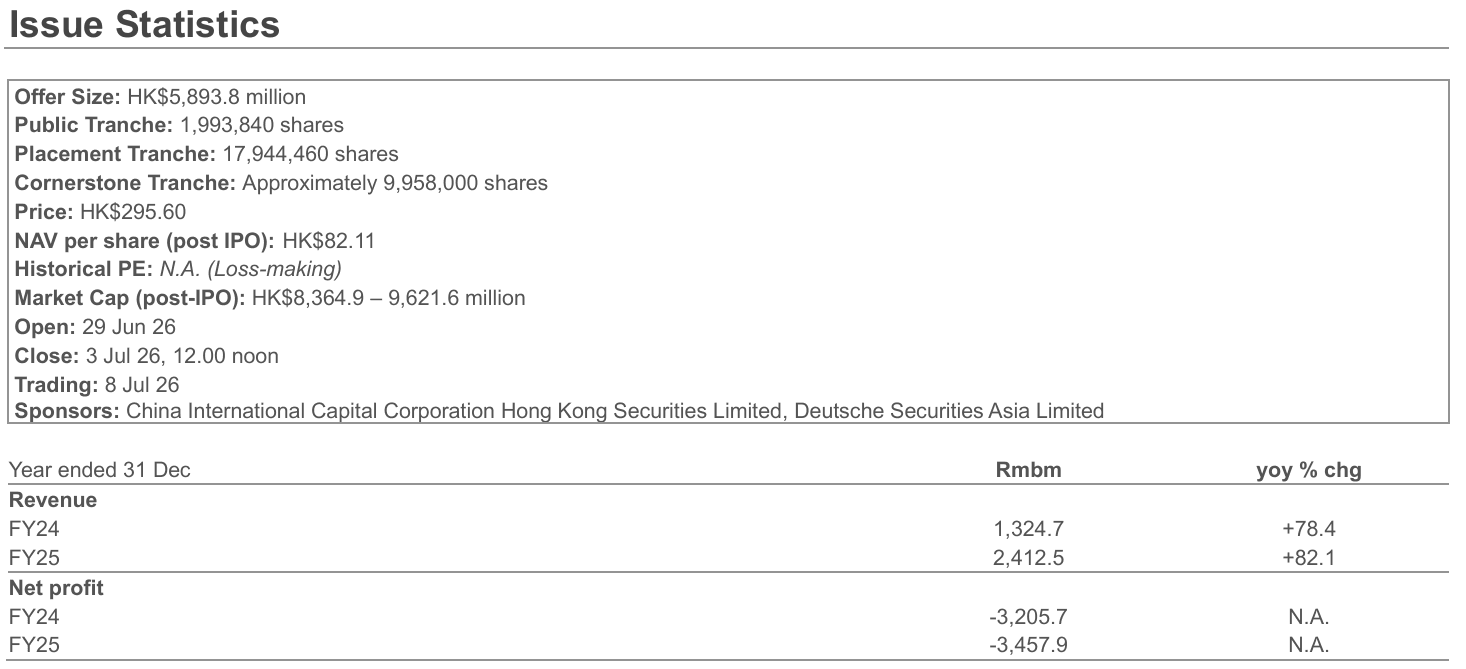The height and width of the screenshot is (669, 1466).
Task: Select FY25 net profit value -3,457.9
Action: [x=1028, y=646]
